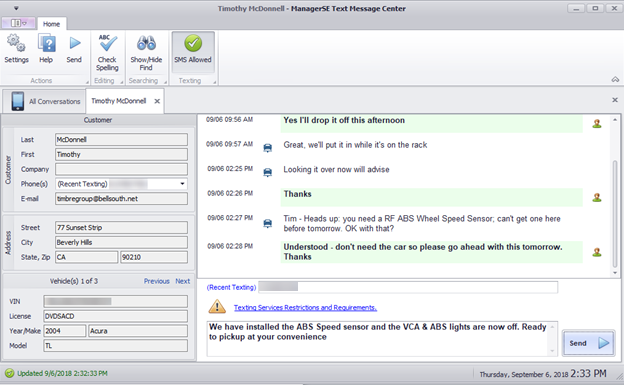Click into the message compose box
Screen dimensions: 624x385
[x=382, y=338]
